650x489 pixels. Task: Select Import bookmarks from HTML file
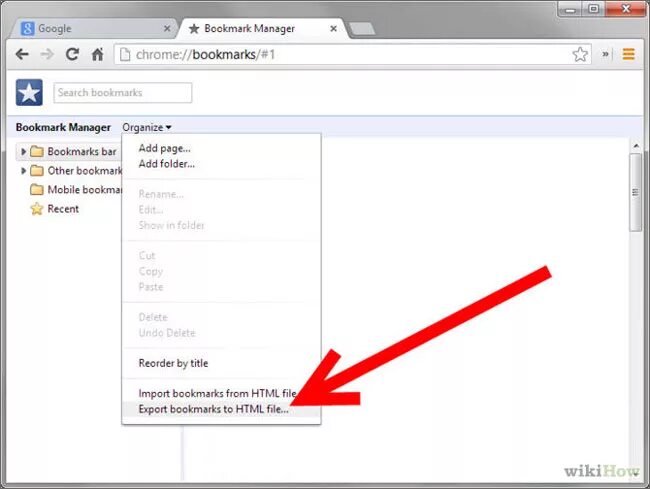point(218,393)
